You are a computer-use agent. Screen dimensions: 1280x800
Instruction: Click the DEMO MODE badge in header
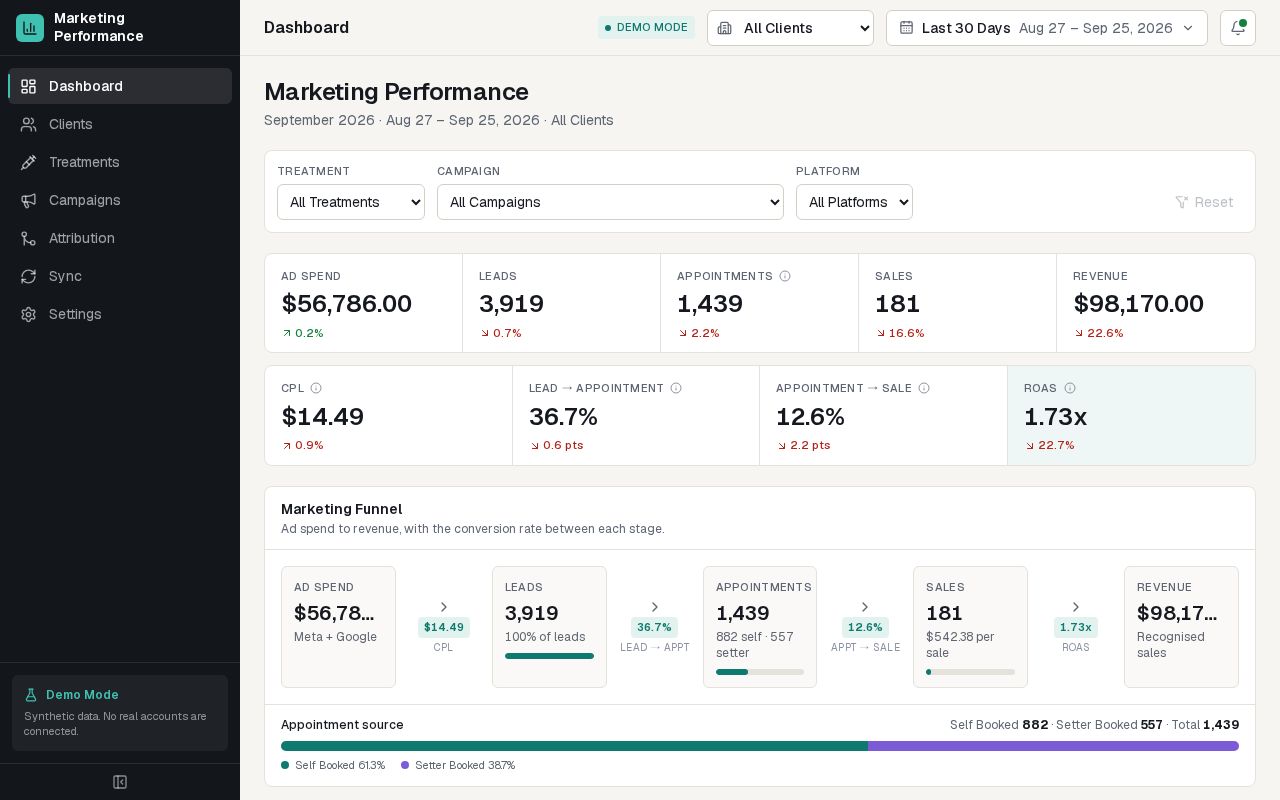(x=646, y=28)
